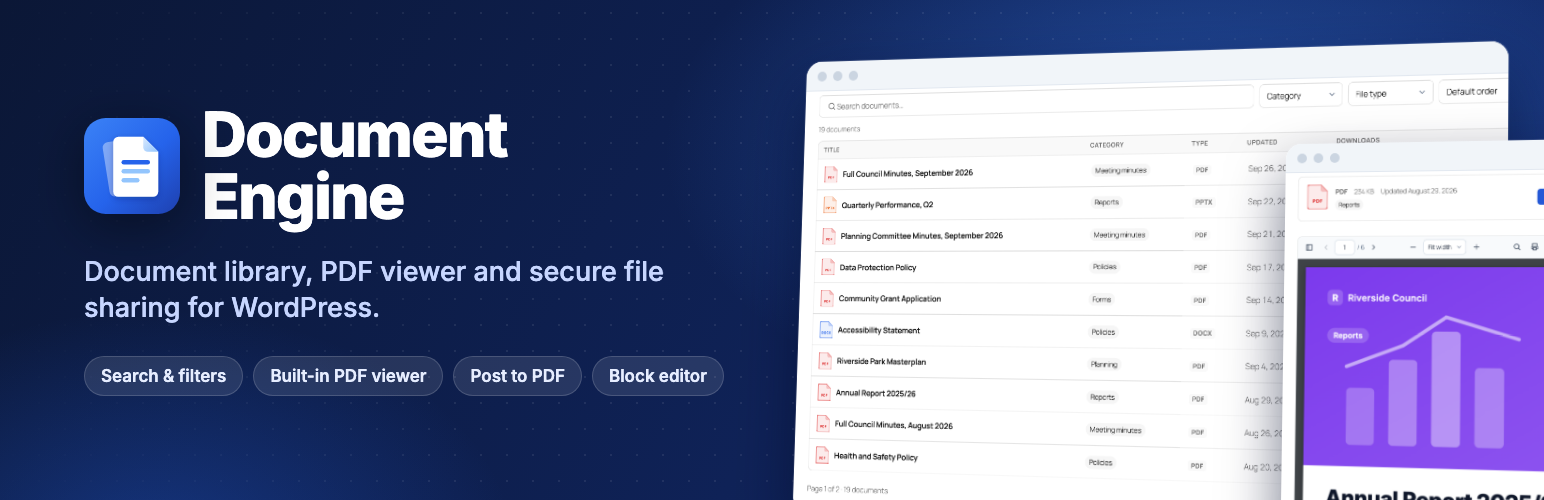The height and width of the screenshot is (500, 1544).
Task: Click the large PDF file icon in the viewer header
Action: pos(1318,198)
